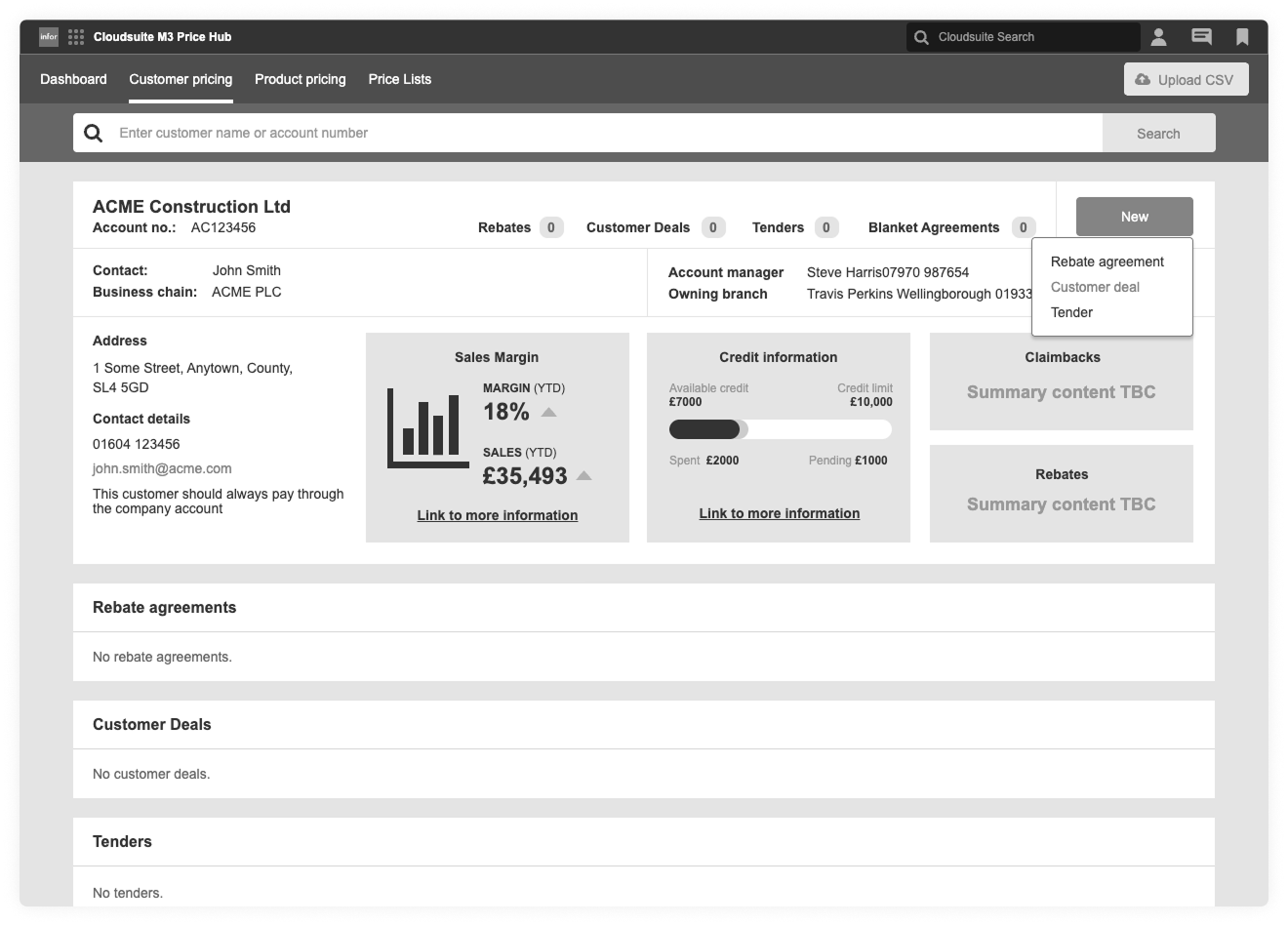Open the bookmark icon in header
Viewport: 1288px width, 926px height.
1242,37
